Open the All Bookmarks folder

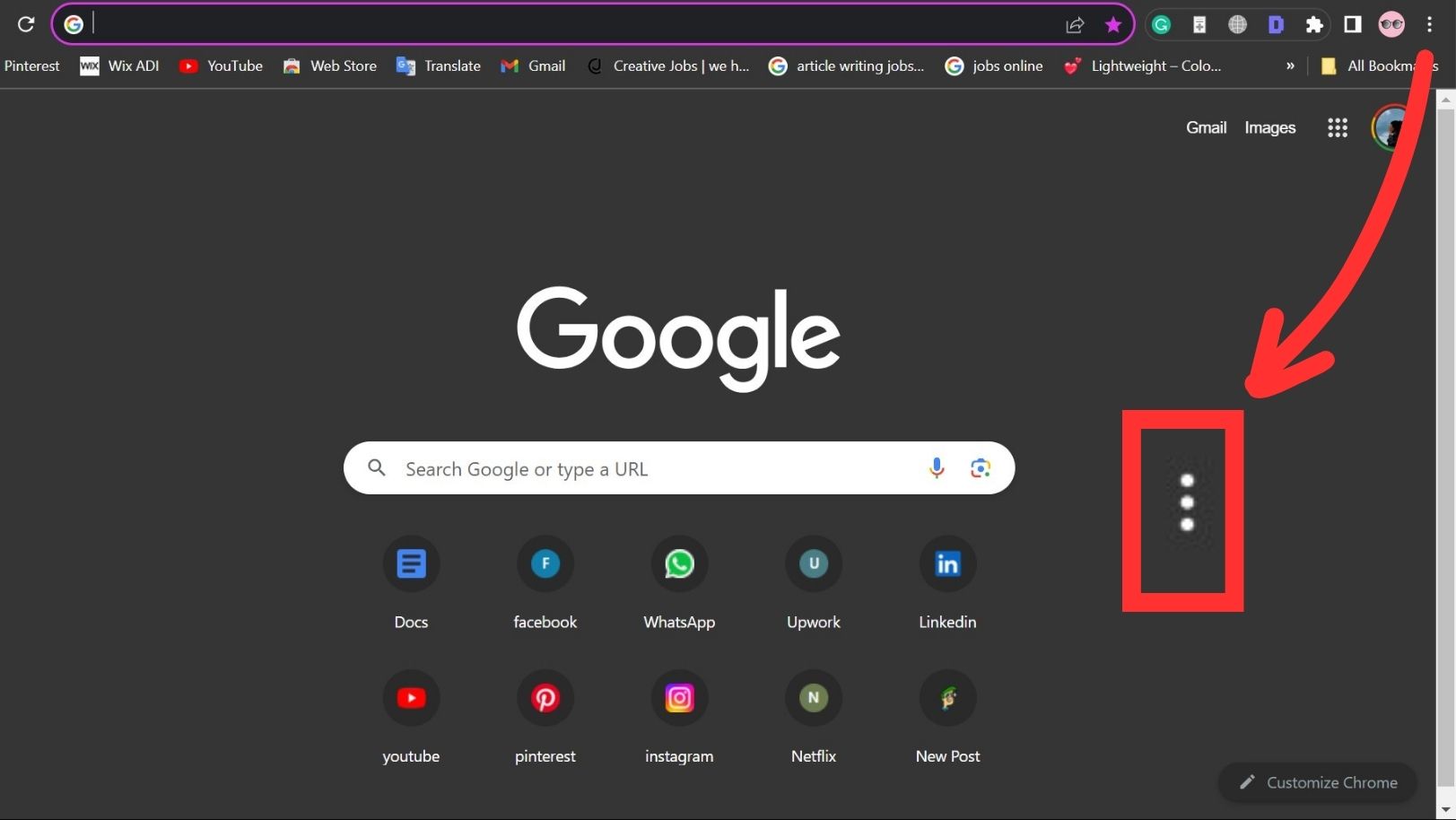pyautogui.click(x=1379, y=65)
